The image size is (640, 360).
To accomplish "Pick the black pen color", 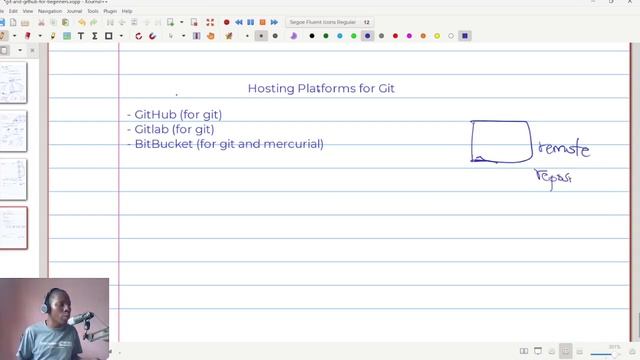I will click(312, 36).
